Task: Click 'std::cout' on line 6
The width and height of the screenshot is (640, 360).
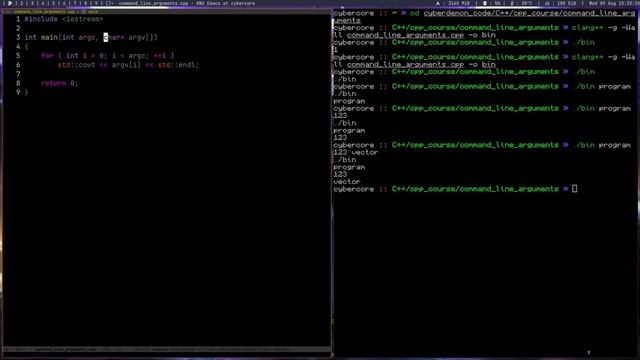Action: (x=76, y=65)
